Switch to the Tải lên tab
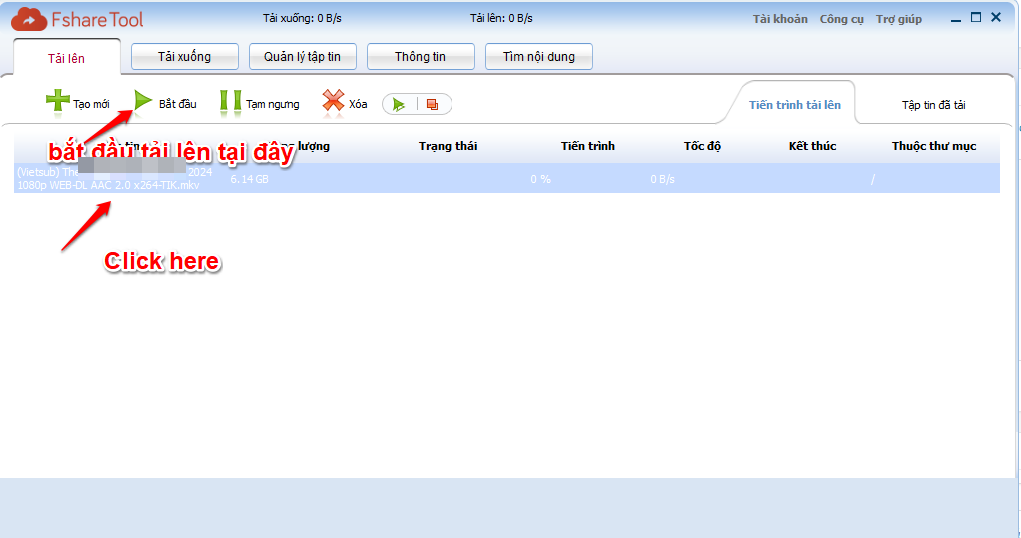This screenshot has width=1021, height=538. (66, 58)
